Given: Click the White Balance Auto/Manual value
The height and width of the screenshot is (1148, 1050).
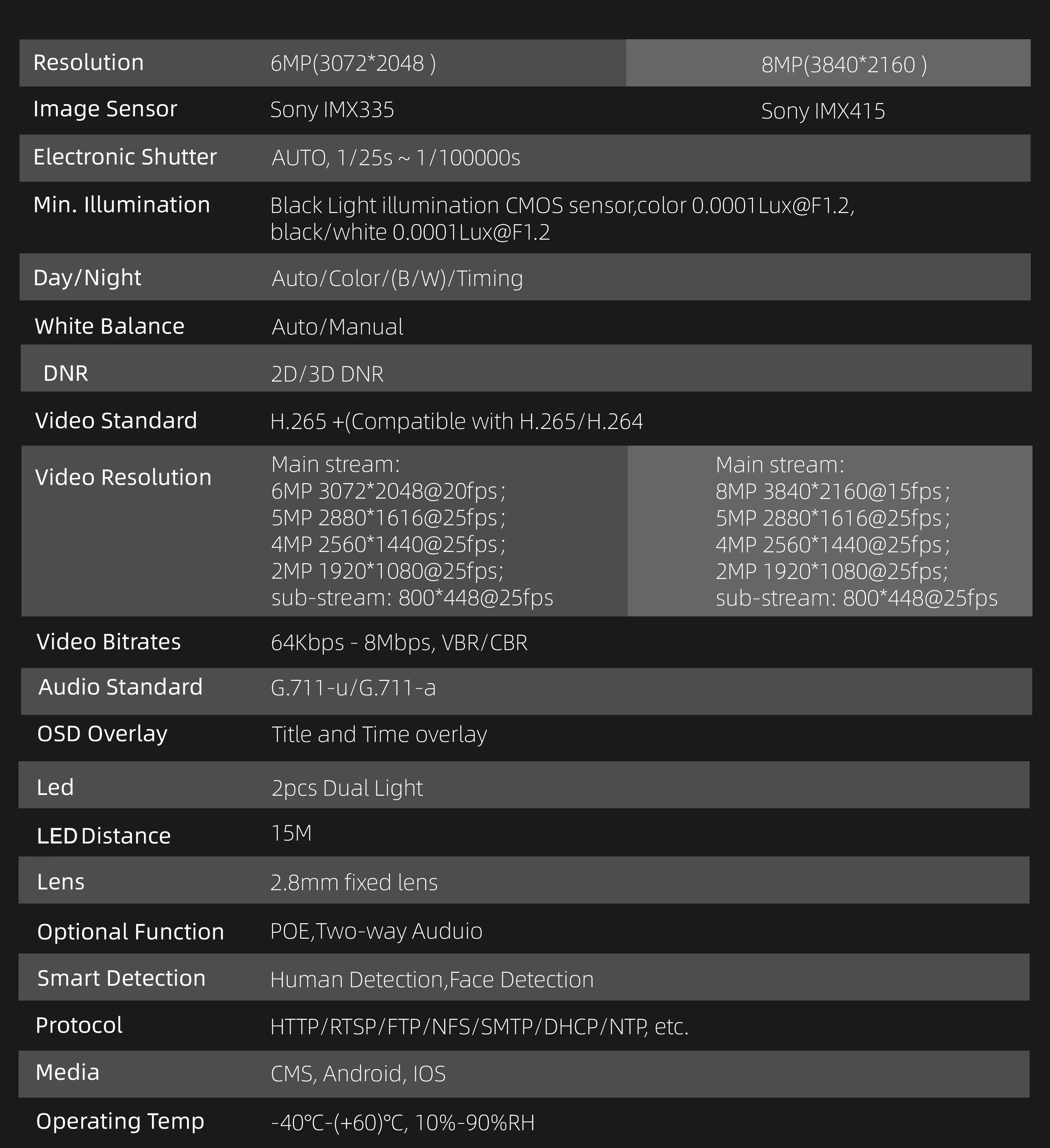Looking at the screenshot, I should [337, 327].
